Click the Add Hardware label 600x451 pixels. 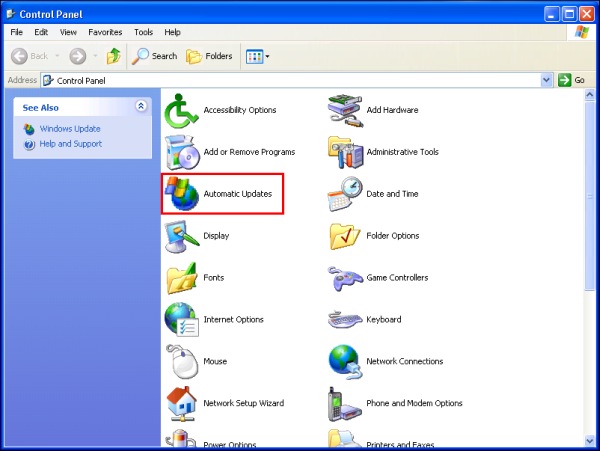click(392, 110)
